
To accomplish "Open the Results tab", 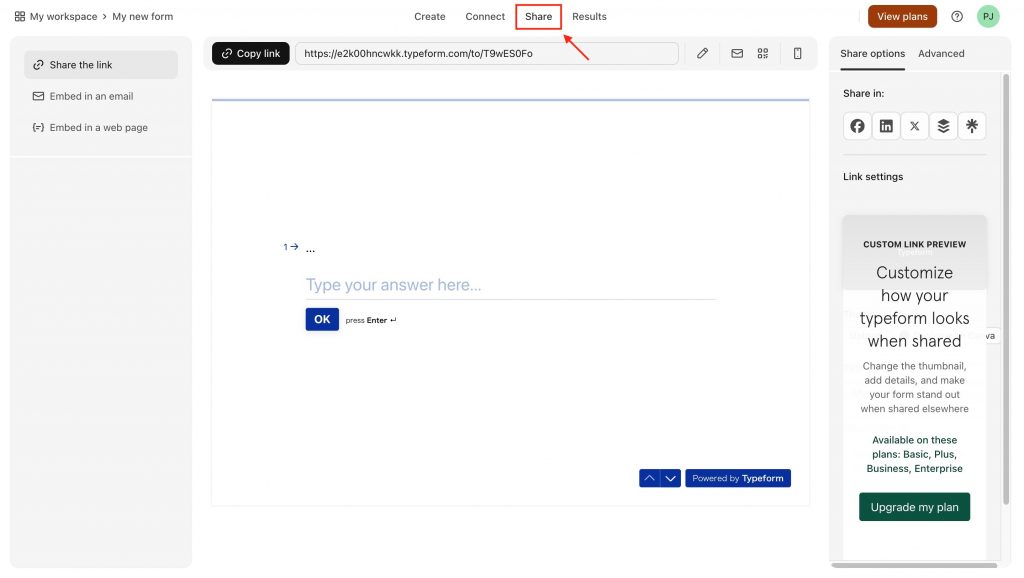I will pyautogui.click(x=589, y=16).
